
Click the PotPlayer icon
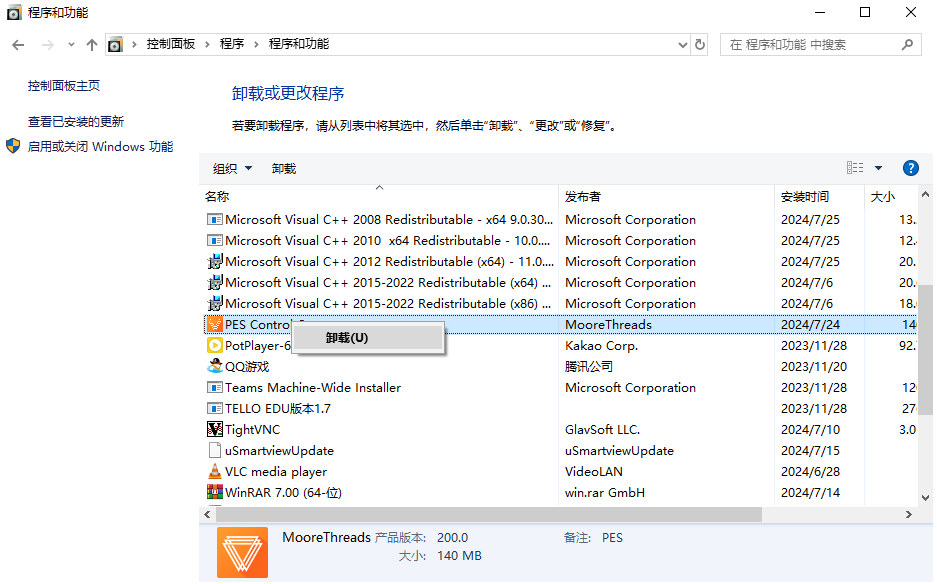coord(215,345)
